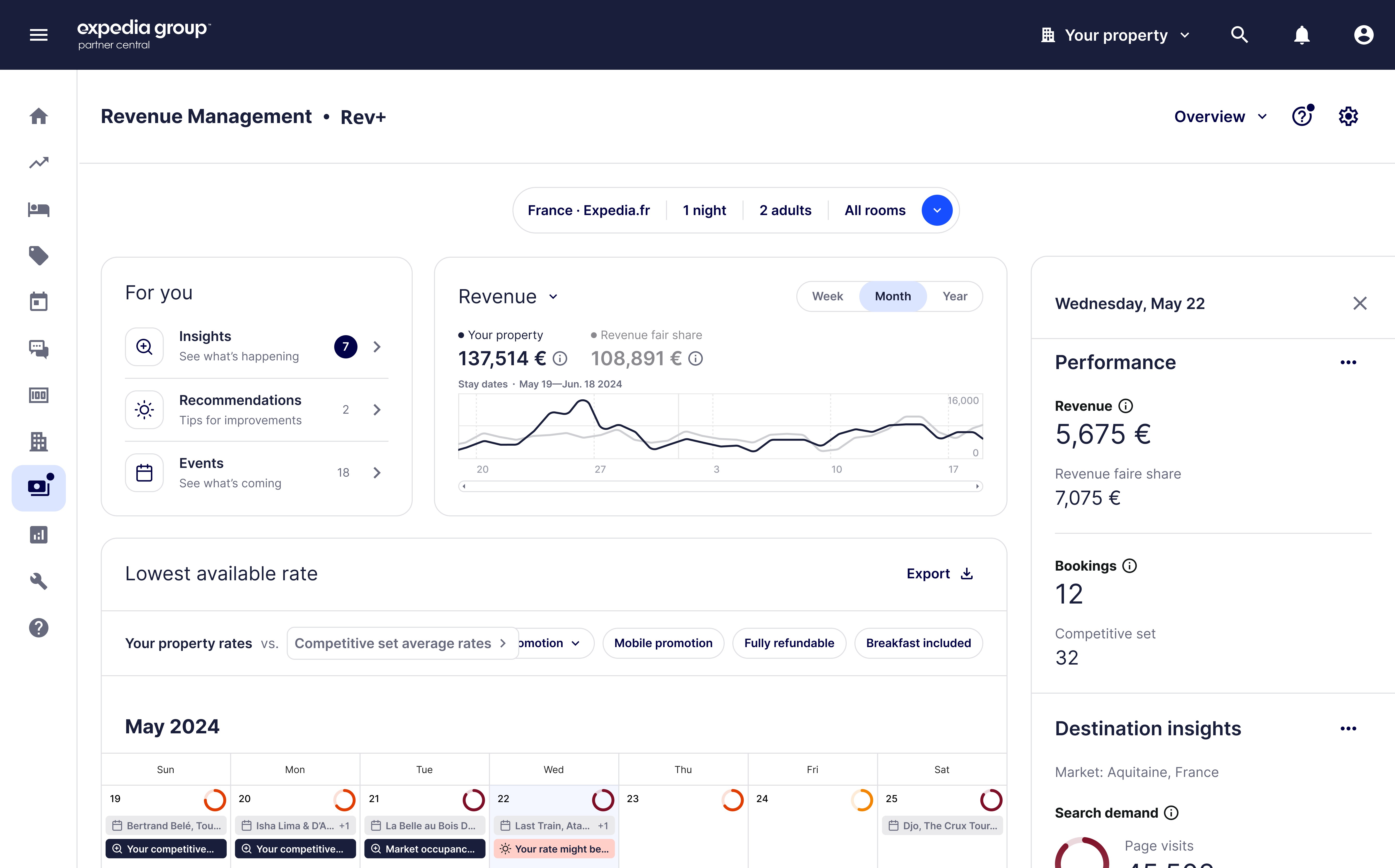
Task: Switch revenue chart to Year
Action: pos(954,296)
